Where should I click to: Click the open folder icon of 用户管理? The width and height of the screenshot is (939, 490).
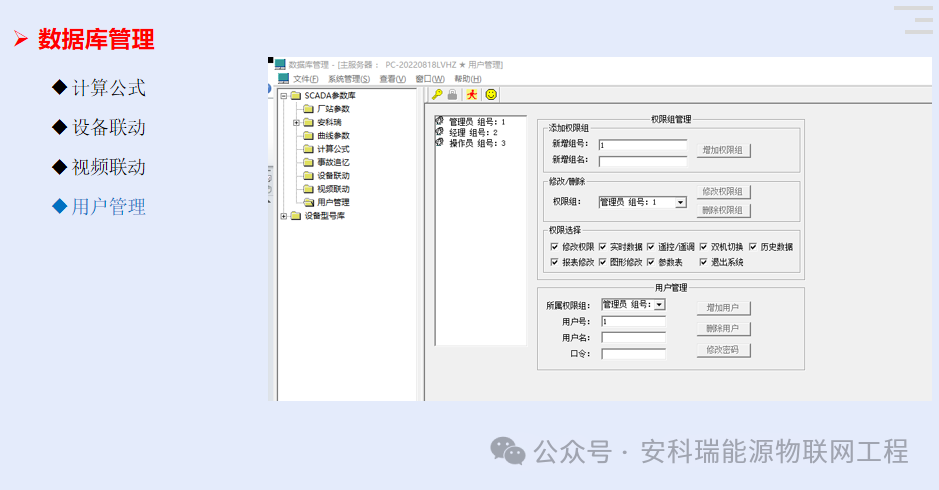[308, 202]
